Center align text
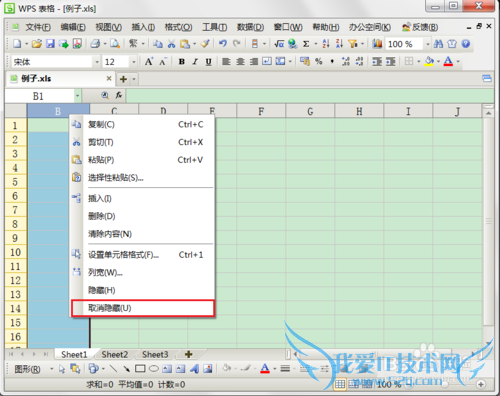 pyautogui.click(x=240, y=61)
